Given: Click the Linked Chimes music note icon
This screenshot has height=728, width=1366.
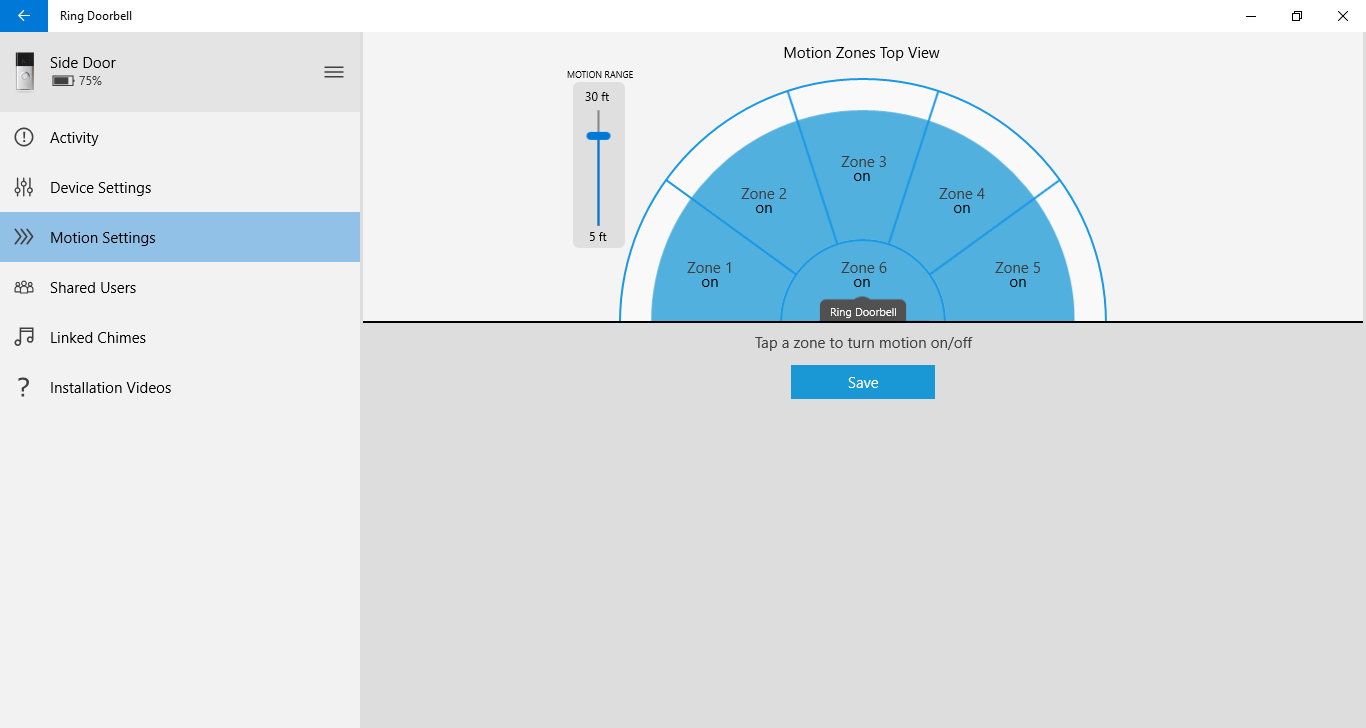Looking at the screenshot, I should tap(24, 337).
